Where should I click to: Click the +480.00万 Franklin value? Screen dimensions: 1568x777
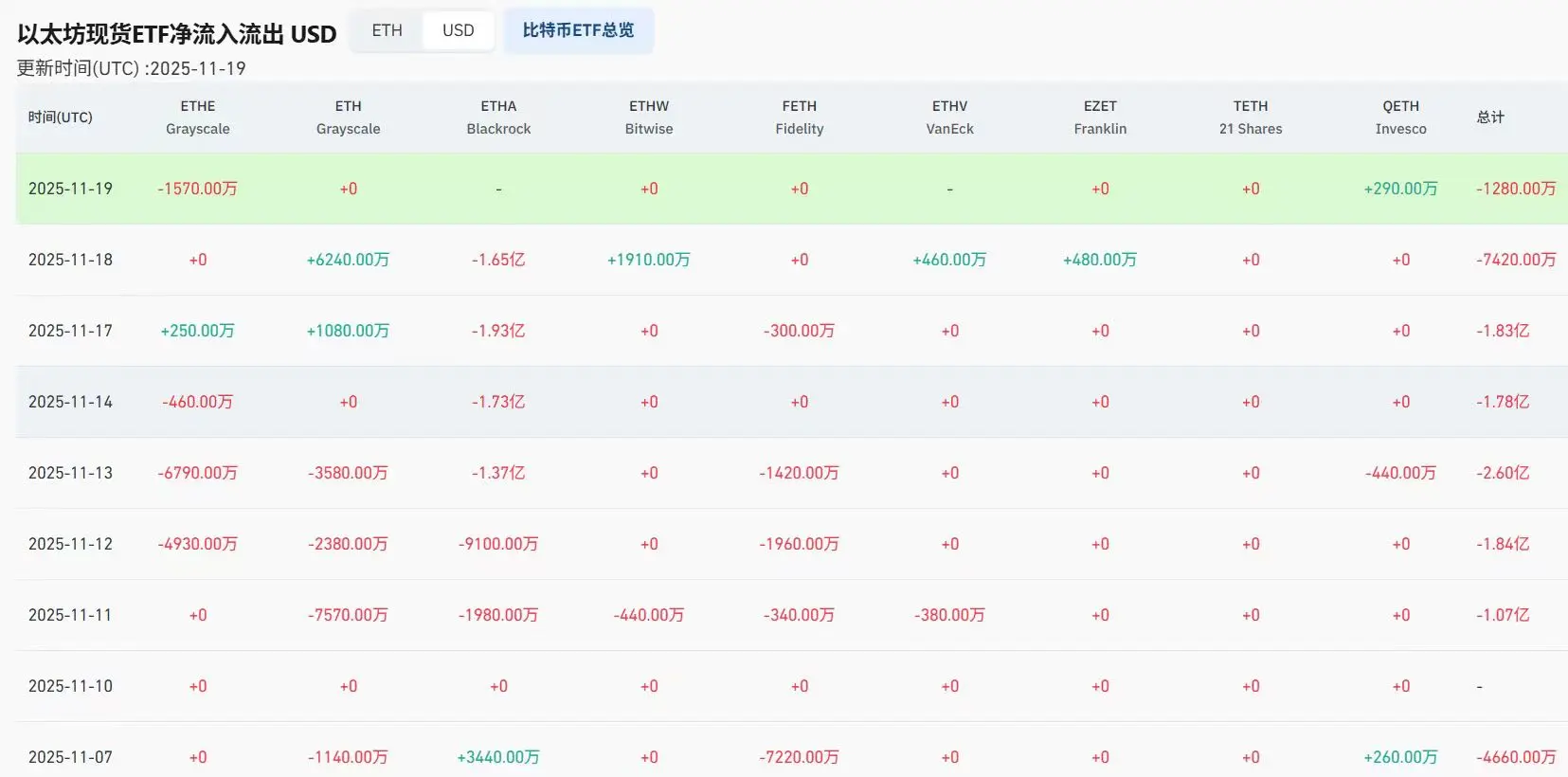1100,260
